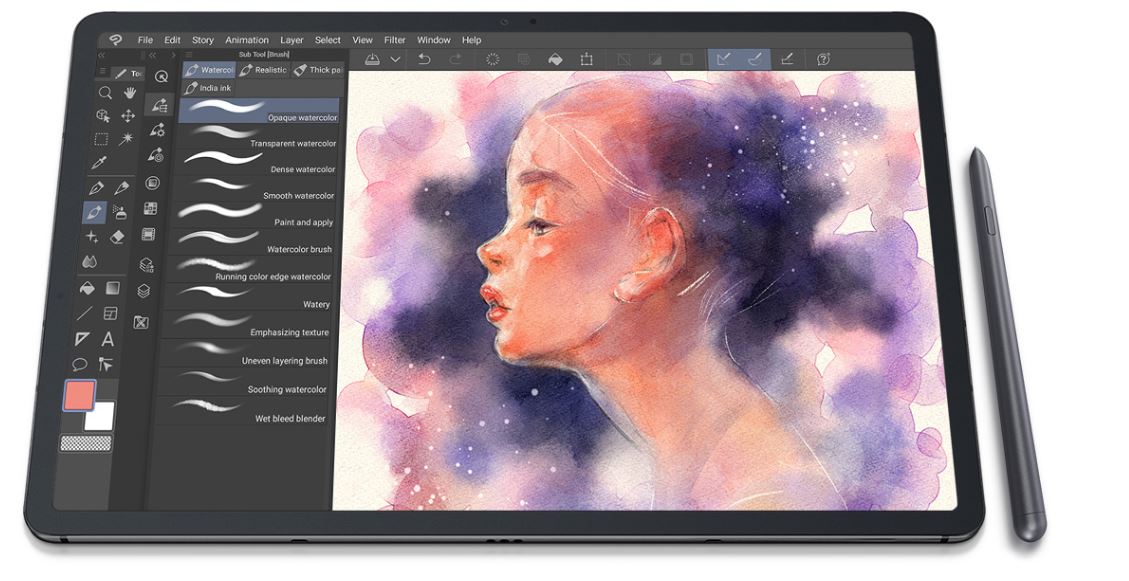Viewport: 1129px width, 581px height.
Task: Expand the chevron next to the save icon
Action: point(397,59)
